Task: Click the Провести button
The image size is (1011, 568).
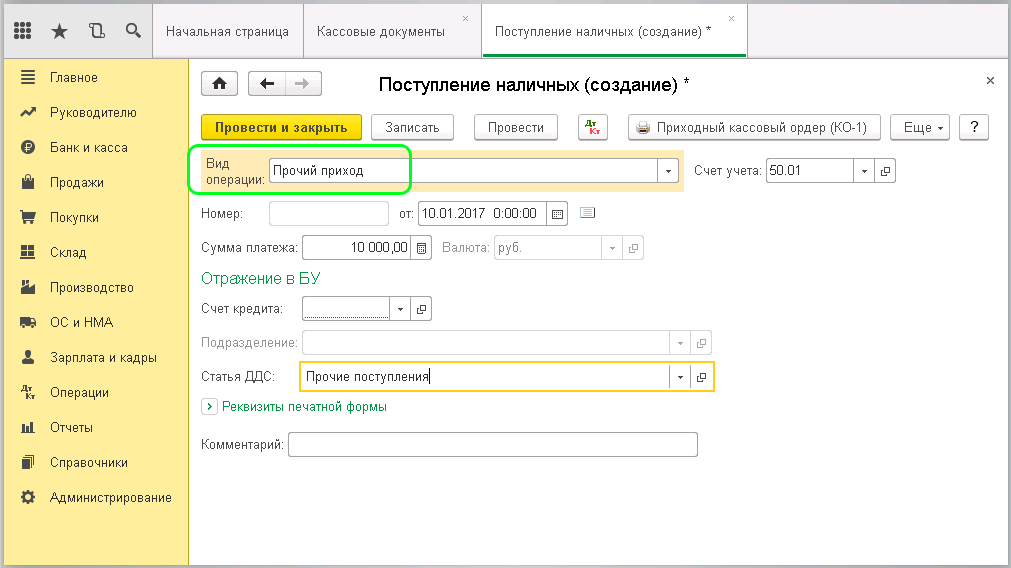Action: coord(516,128)
